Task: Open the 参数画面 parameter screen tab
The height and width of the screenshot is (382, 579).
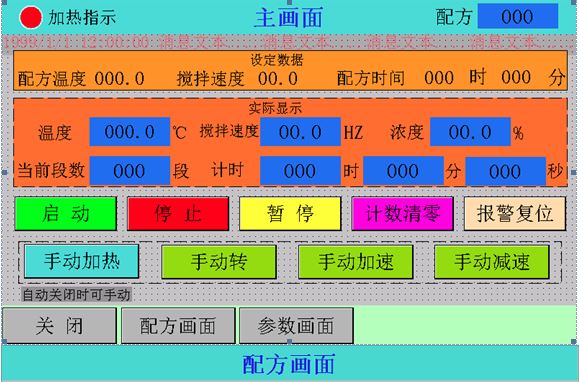Action: (x=297, y=326)
